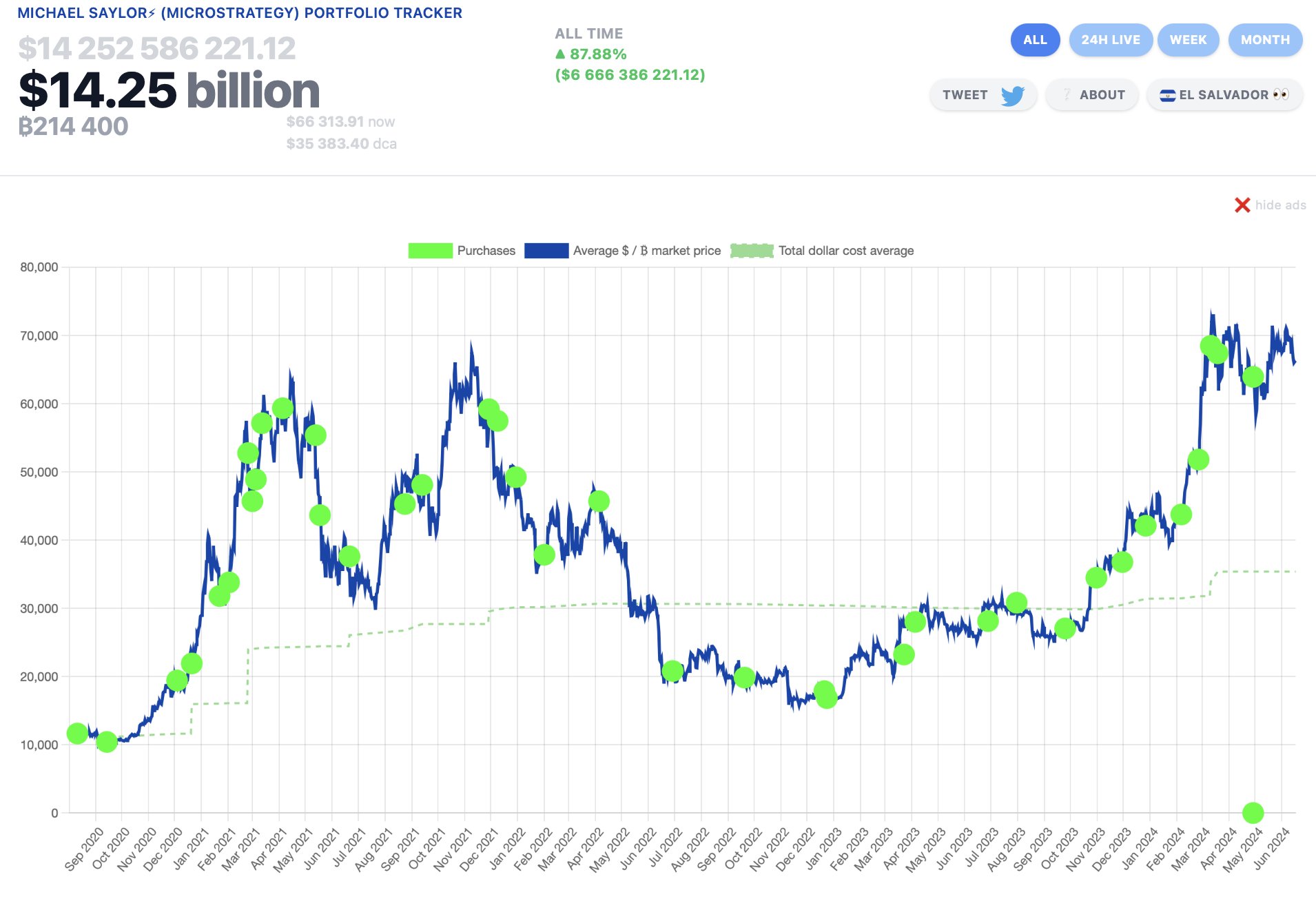Open the ABOUT page button

point(1092,95)
